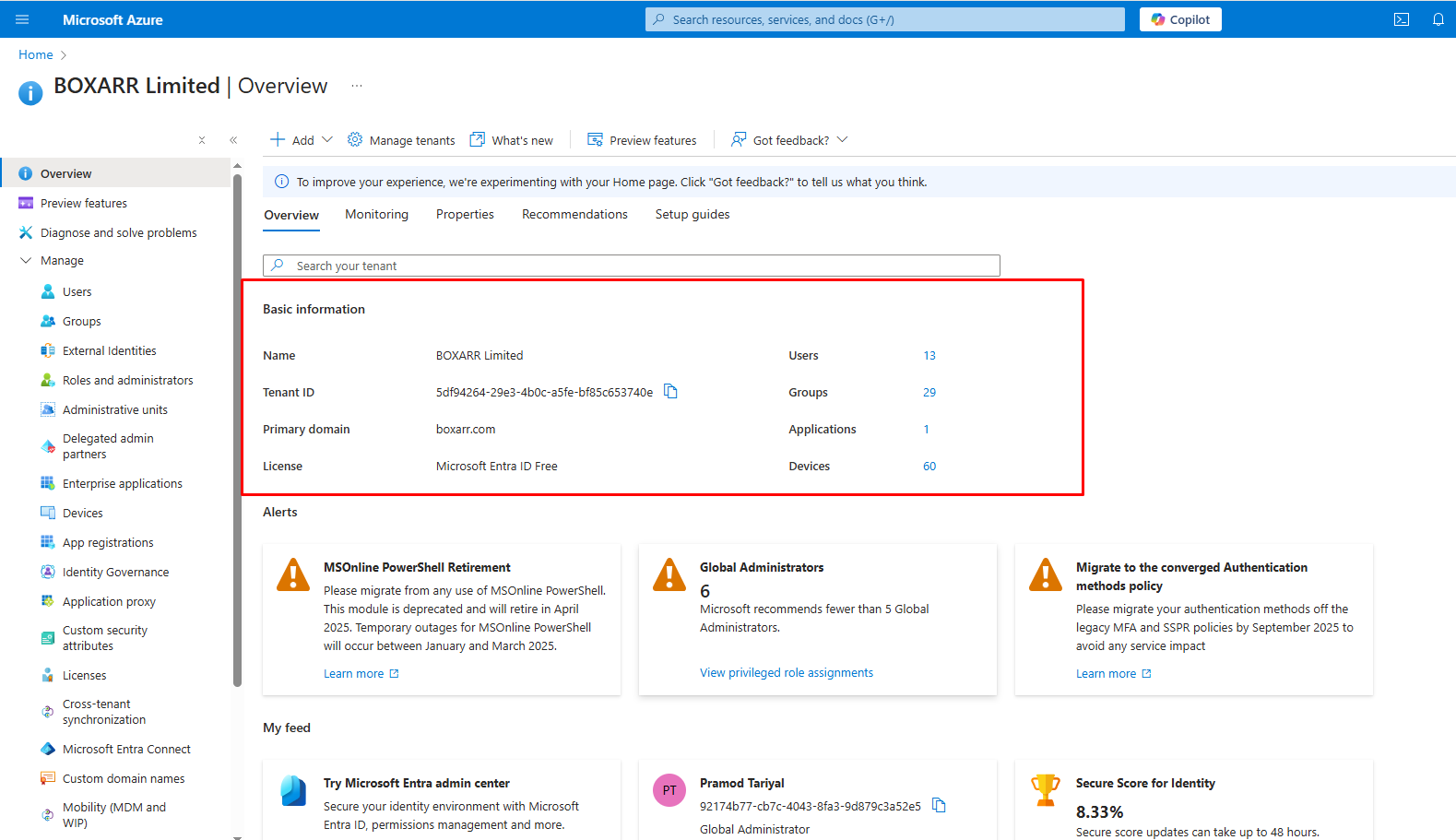Screen dimensions: 1456x840
Task: Click Mobility (MDM and WIP) icon
Action: pyautogui.click(x=48, y=815)
